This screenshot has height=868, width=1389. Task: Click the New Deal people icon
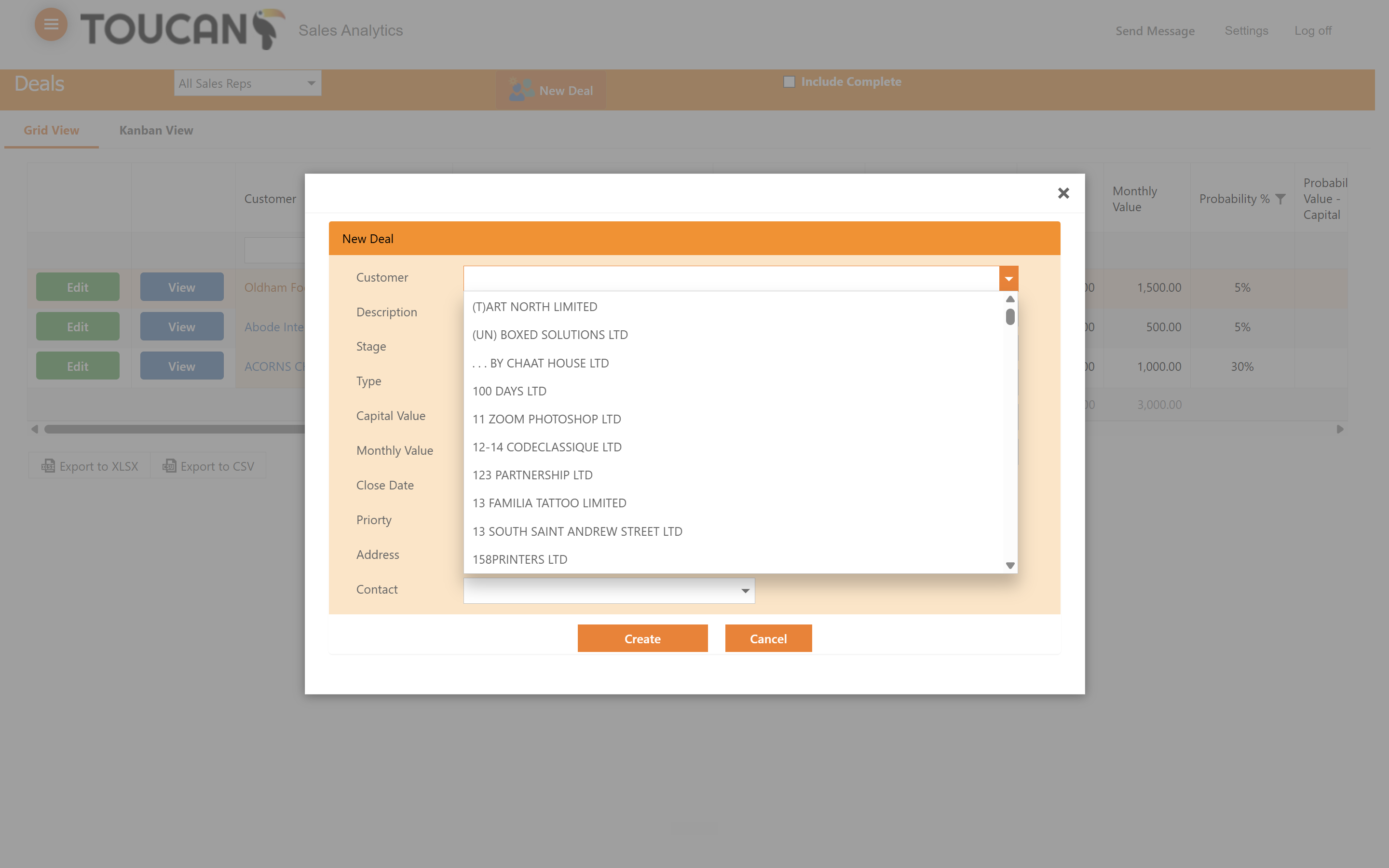point(521,90)
